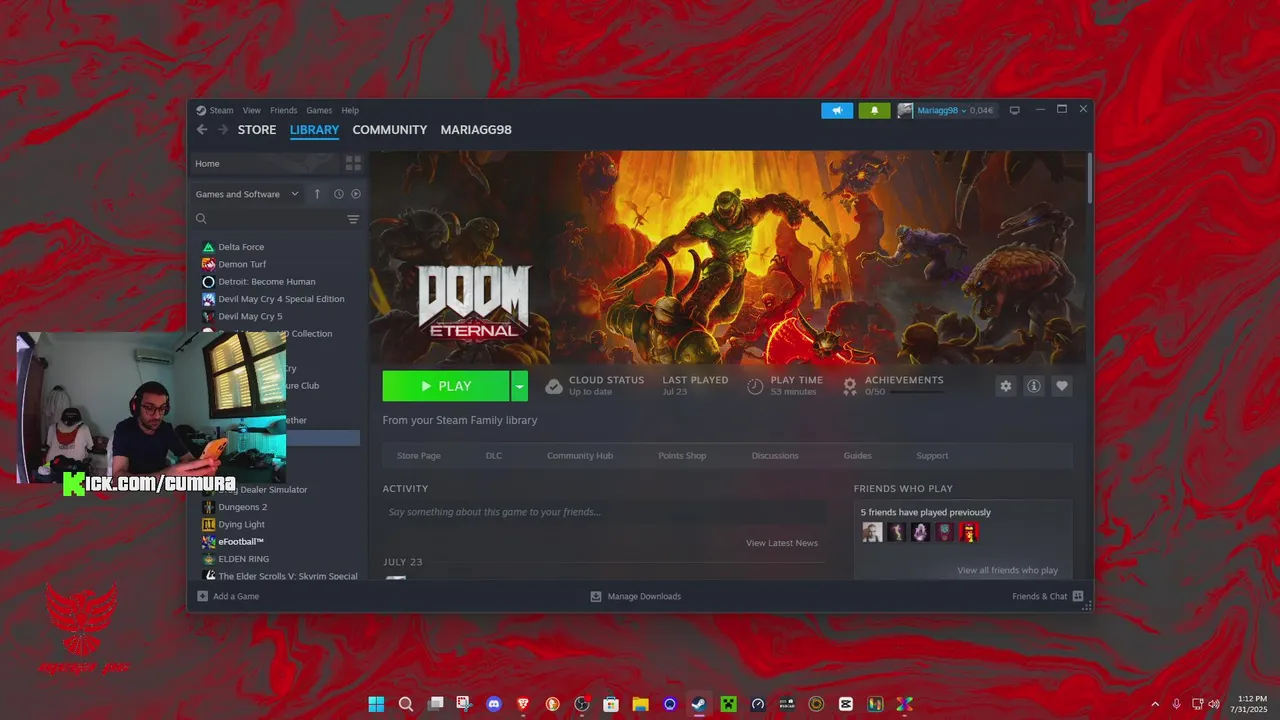Open DOOM Eternal game info icon
Viewport: 1280px width, 720px height.
pyautogui.click(x=1034, y=386)
